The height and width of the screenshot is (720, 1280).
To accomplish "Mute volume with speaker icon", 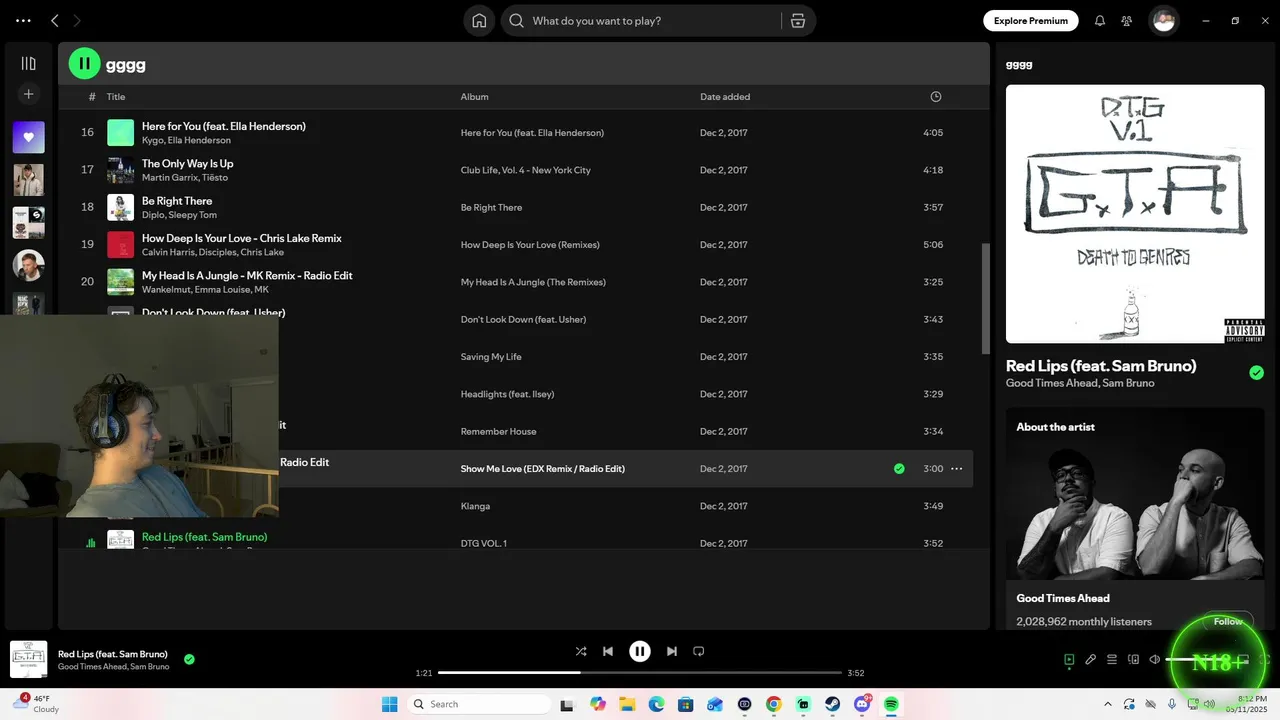I will point(1155,660).
